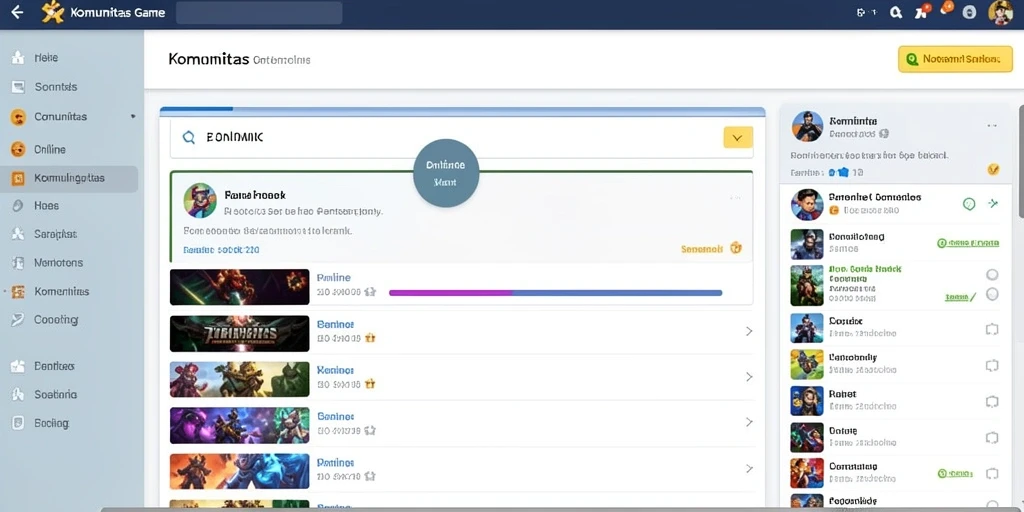Screen dimensions: 1024x512
Task: Click the Coooting sidebar icon
Action: [18, 320]
